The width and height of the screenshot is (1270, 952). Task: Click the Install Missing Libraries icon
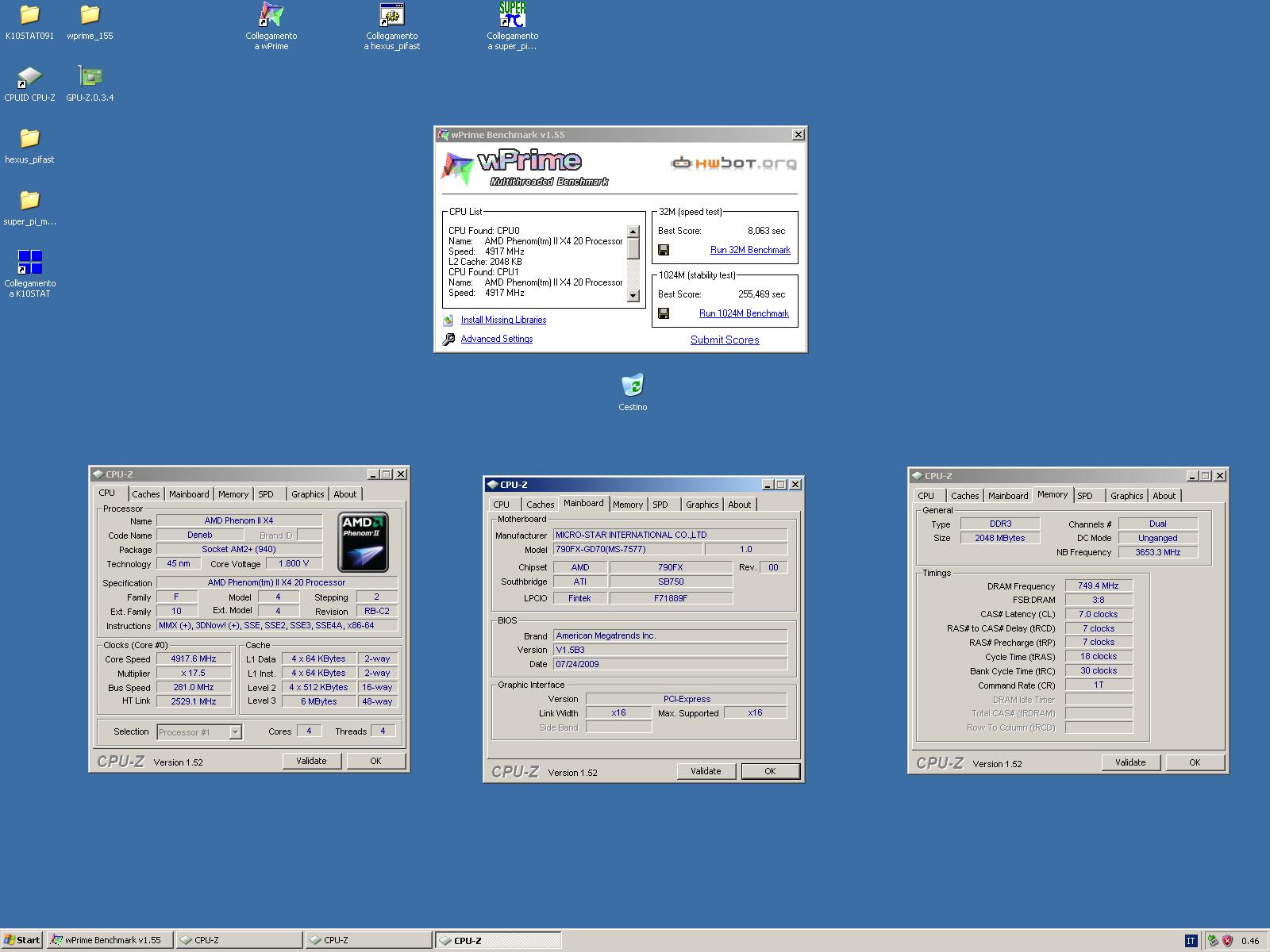coord(448,320)
